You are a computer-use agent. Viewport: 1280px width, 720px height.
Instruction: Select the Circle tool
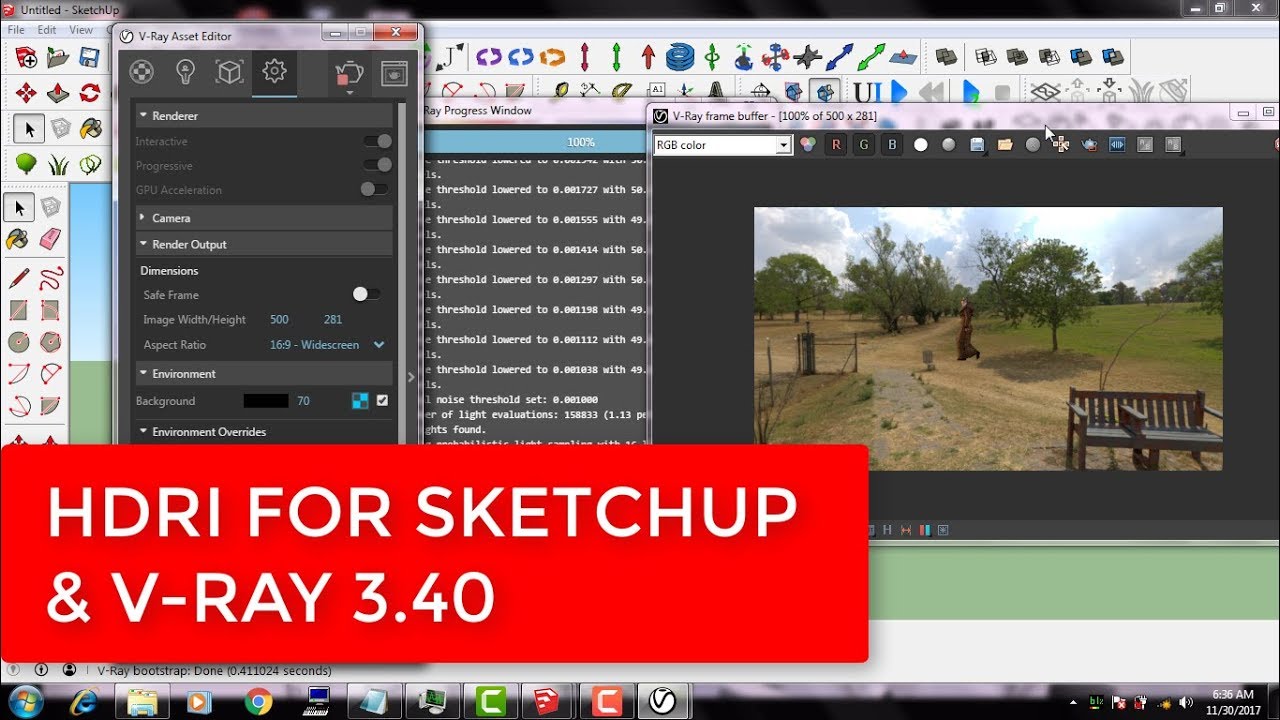[x=19, y=342]
